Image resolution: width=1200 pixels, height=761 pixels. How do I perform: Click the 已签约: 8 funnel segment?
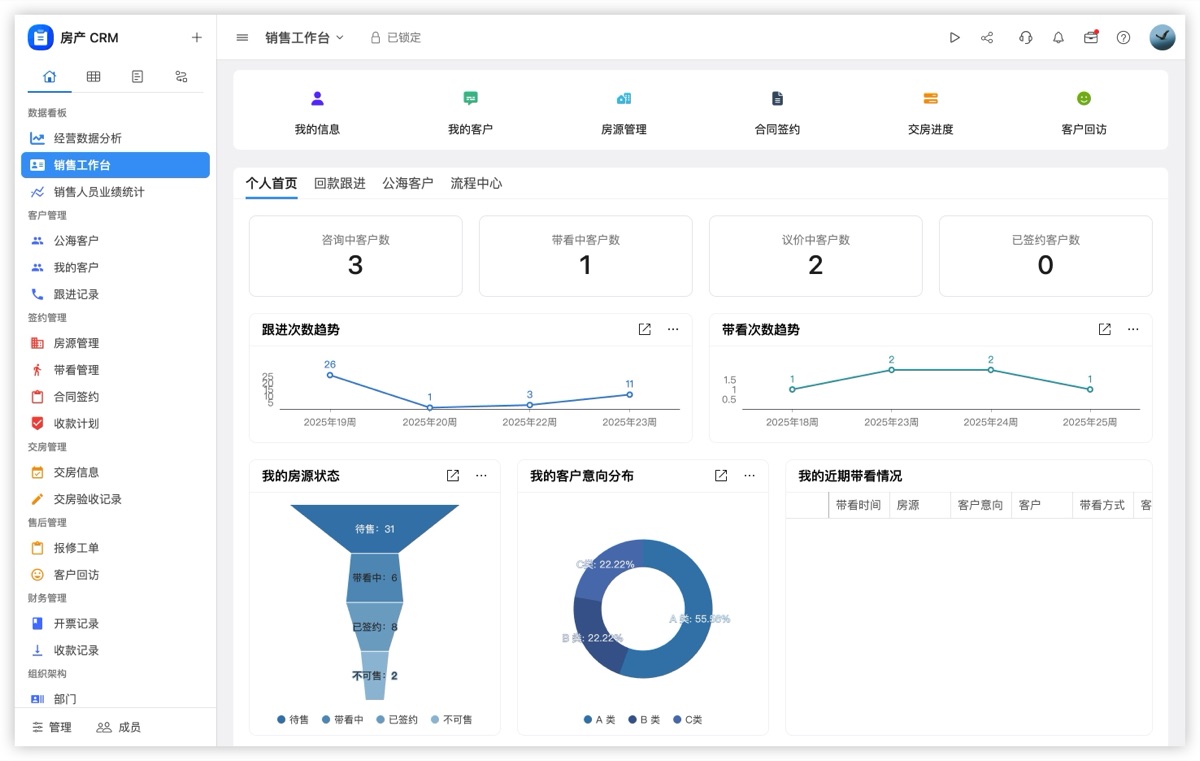pyautogui.click(x=375, y=627)
